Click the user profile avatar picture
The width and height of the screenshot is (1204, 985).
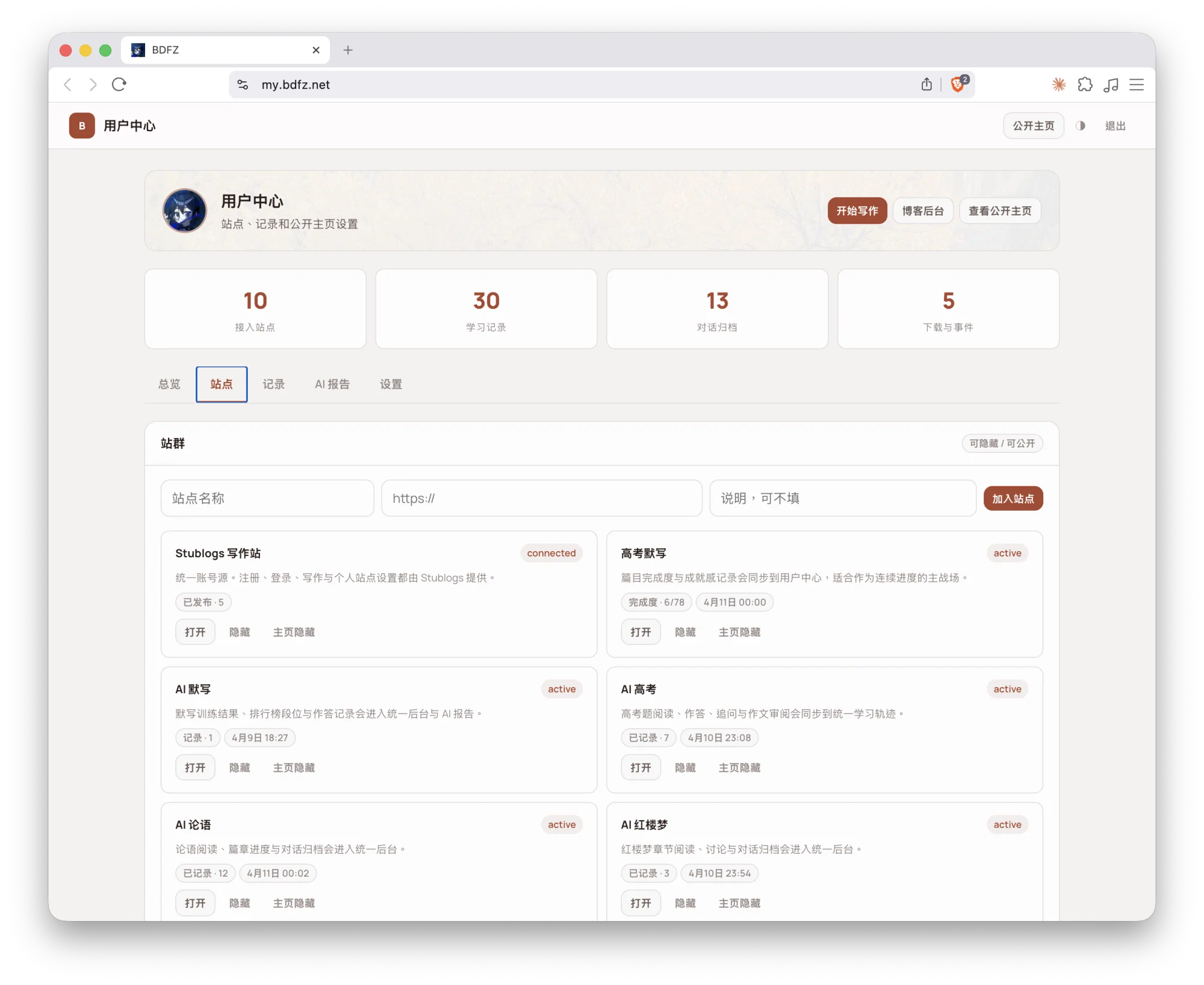pos(184,211)
